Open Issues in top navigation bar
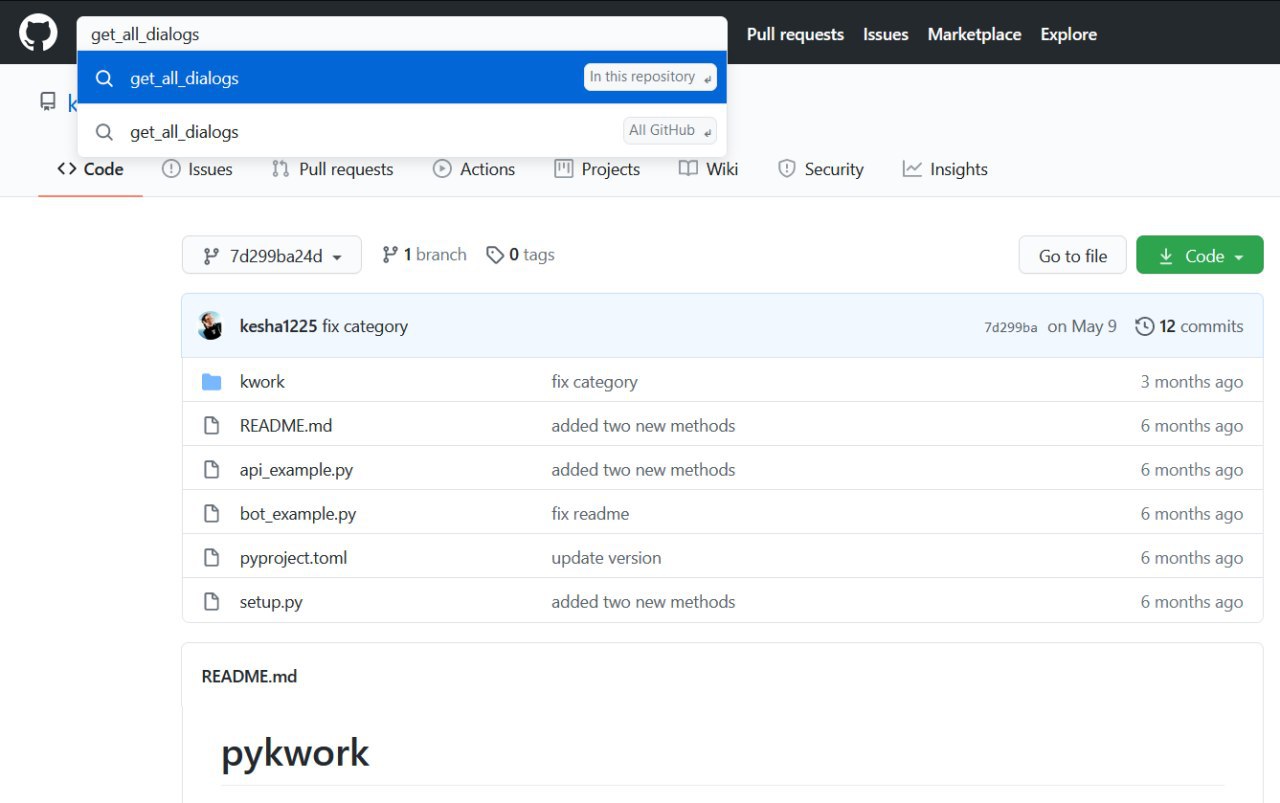1280x803 pixels. (886, 34)
